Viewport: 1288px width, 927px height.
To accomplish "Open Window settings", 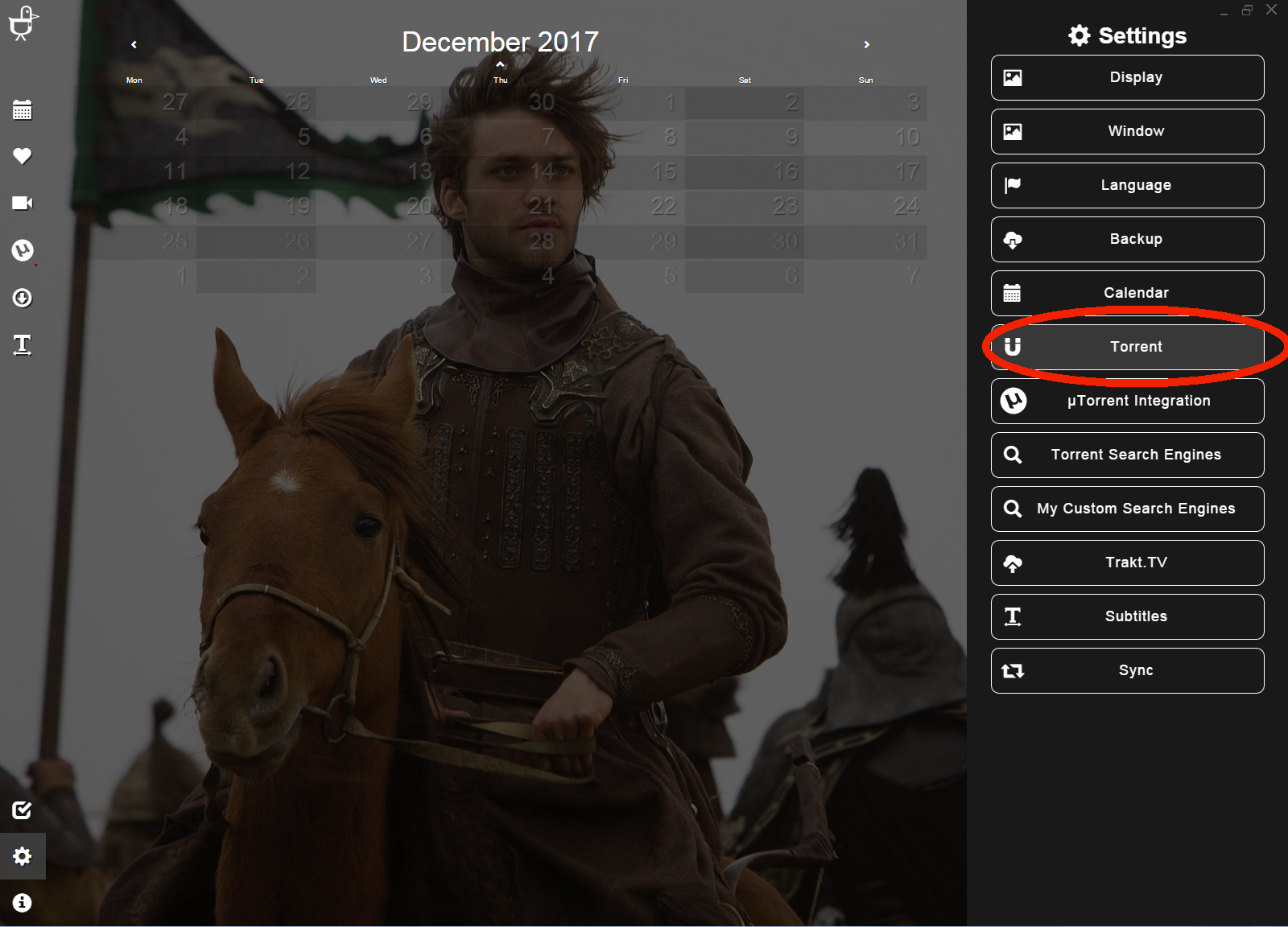I will pos(1128,132).
